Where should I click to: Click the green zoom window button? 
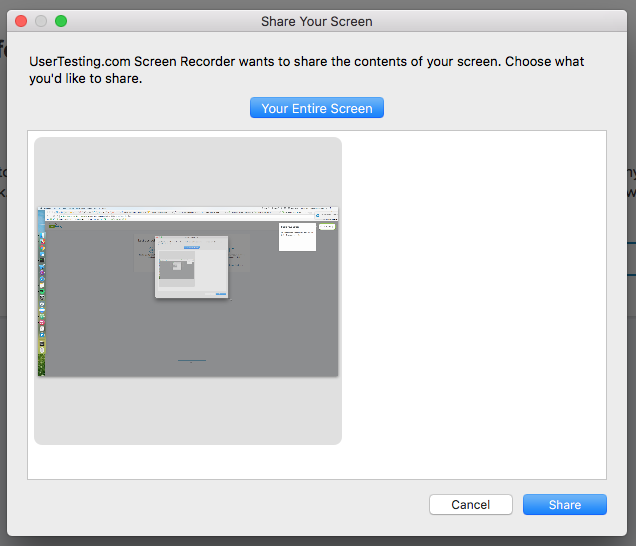[60, 20]
